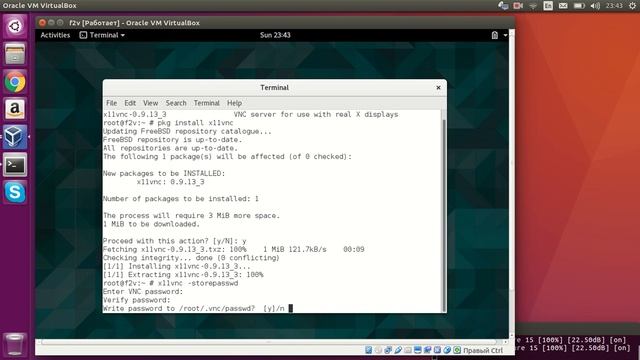This screenshot has height=360, width=640.
Task: Click 'Write password to /root/.vnc/passwd?' prompt
Action: [179, 309]
